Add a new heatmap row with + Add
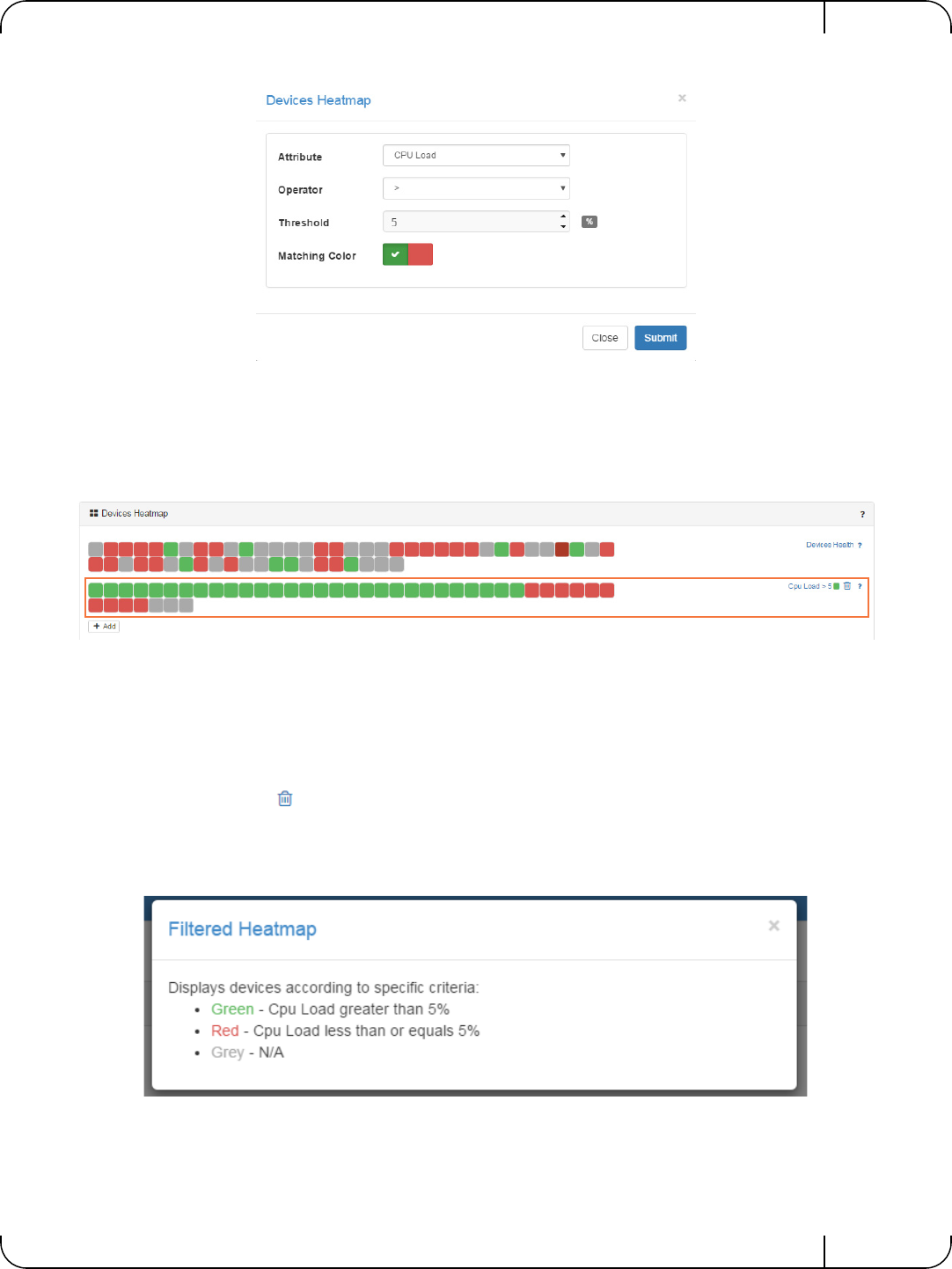Viewport: 952px width, 1269px height. pos(105,627)
